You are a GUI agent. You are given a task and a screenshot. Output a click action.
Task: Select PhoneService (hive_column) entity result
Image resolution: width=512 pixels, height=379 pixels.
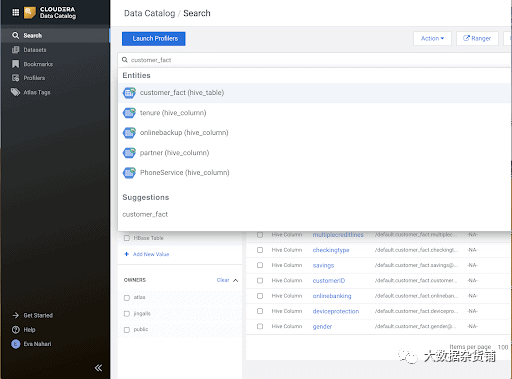pos(315,173)
